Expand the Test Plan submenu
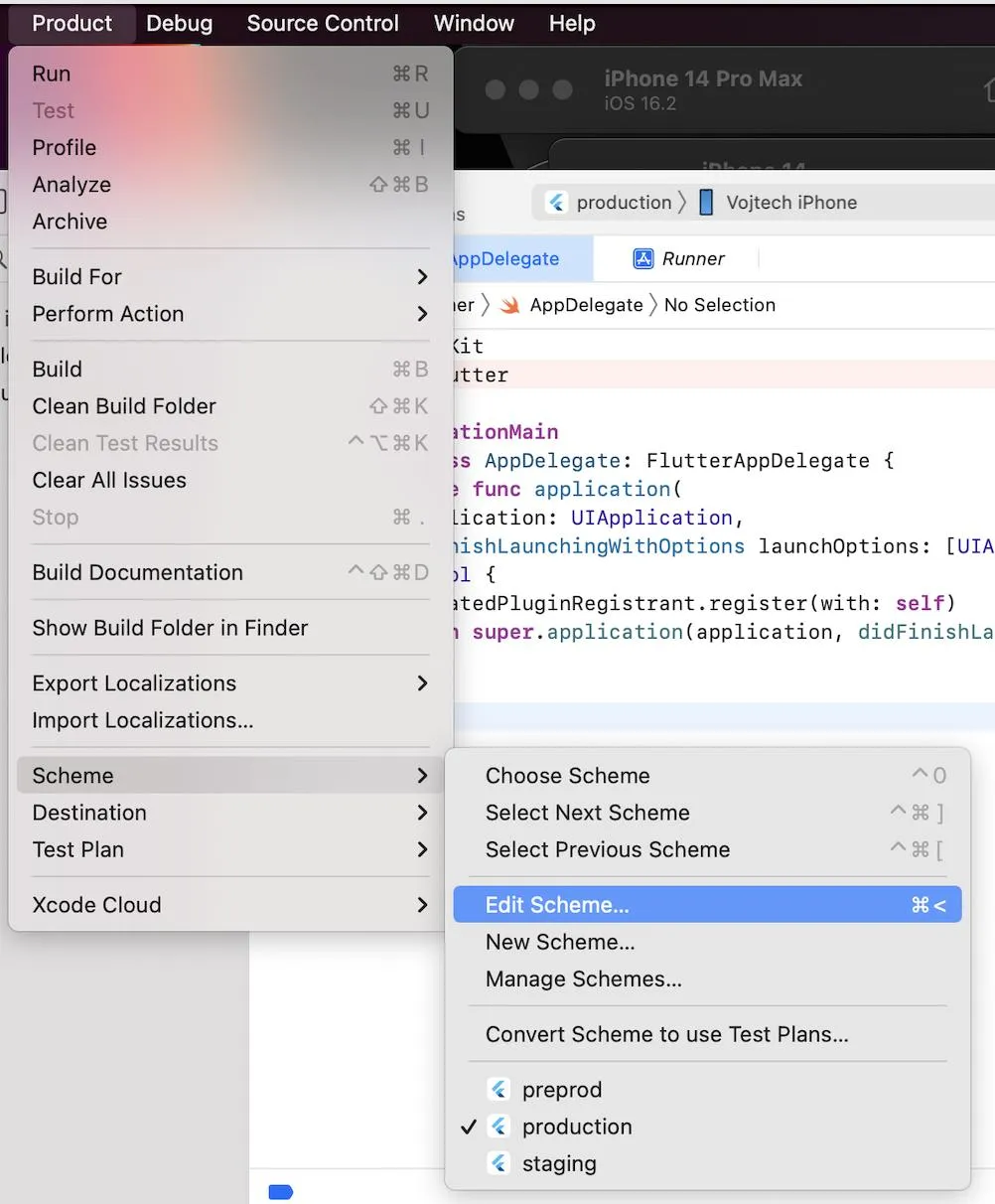The width and height of the screenshot is (995, 1204). click(230, 849)
